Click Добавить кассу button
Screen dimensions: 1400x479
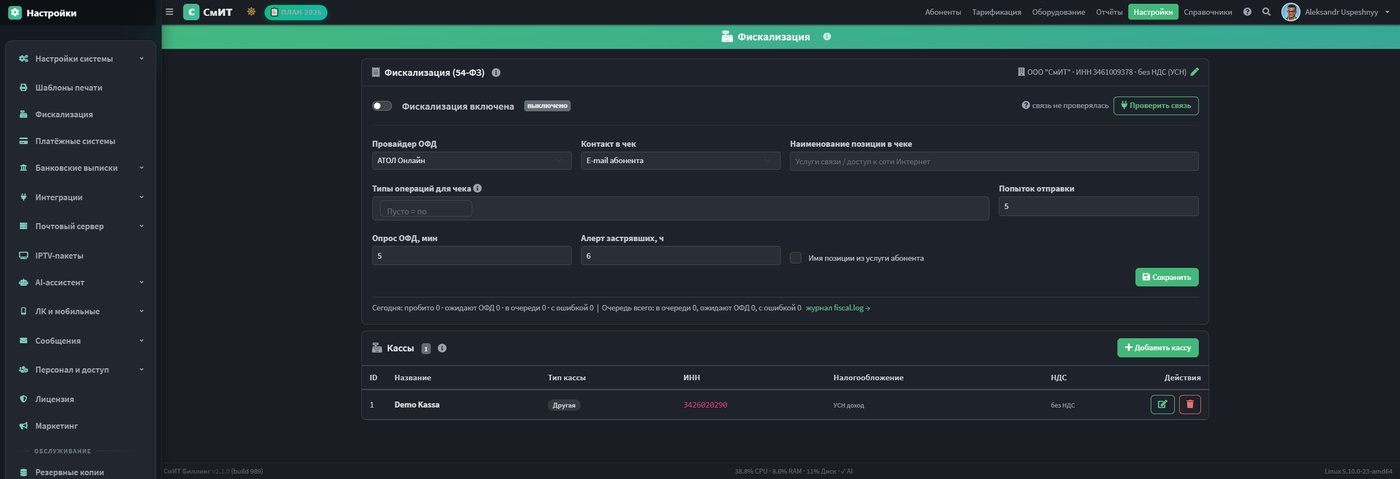pos(1158,347)
